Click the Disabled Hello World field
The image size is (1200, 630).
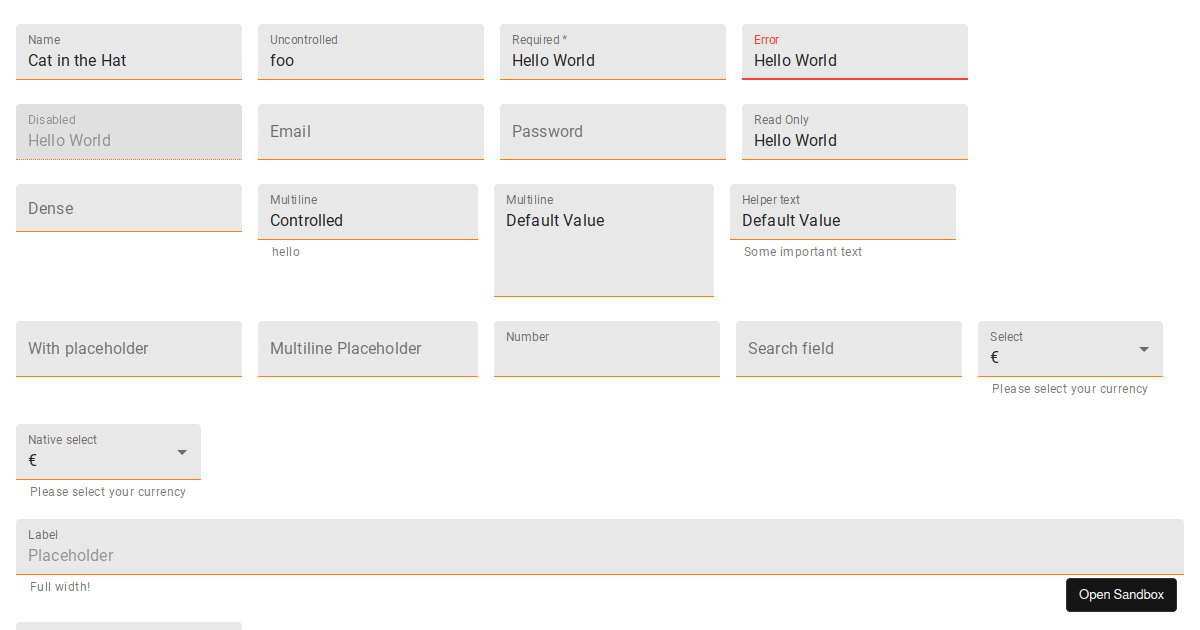129,140
